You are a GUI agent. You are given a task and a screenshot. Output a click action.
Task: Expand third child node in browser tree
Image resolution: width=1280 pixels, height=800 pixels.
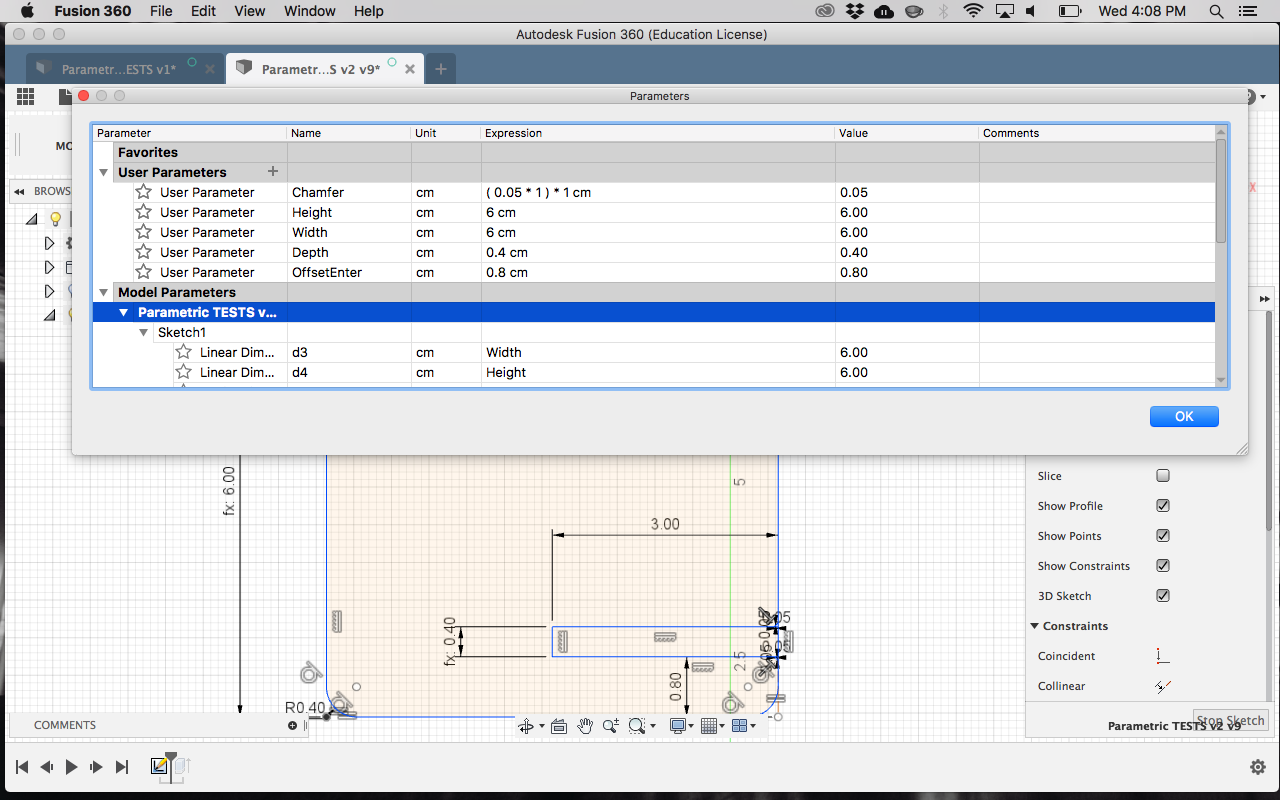click(49, 291)
